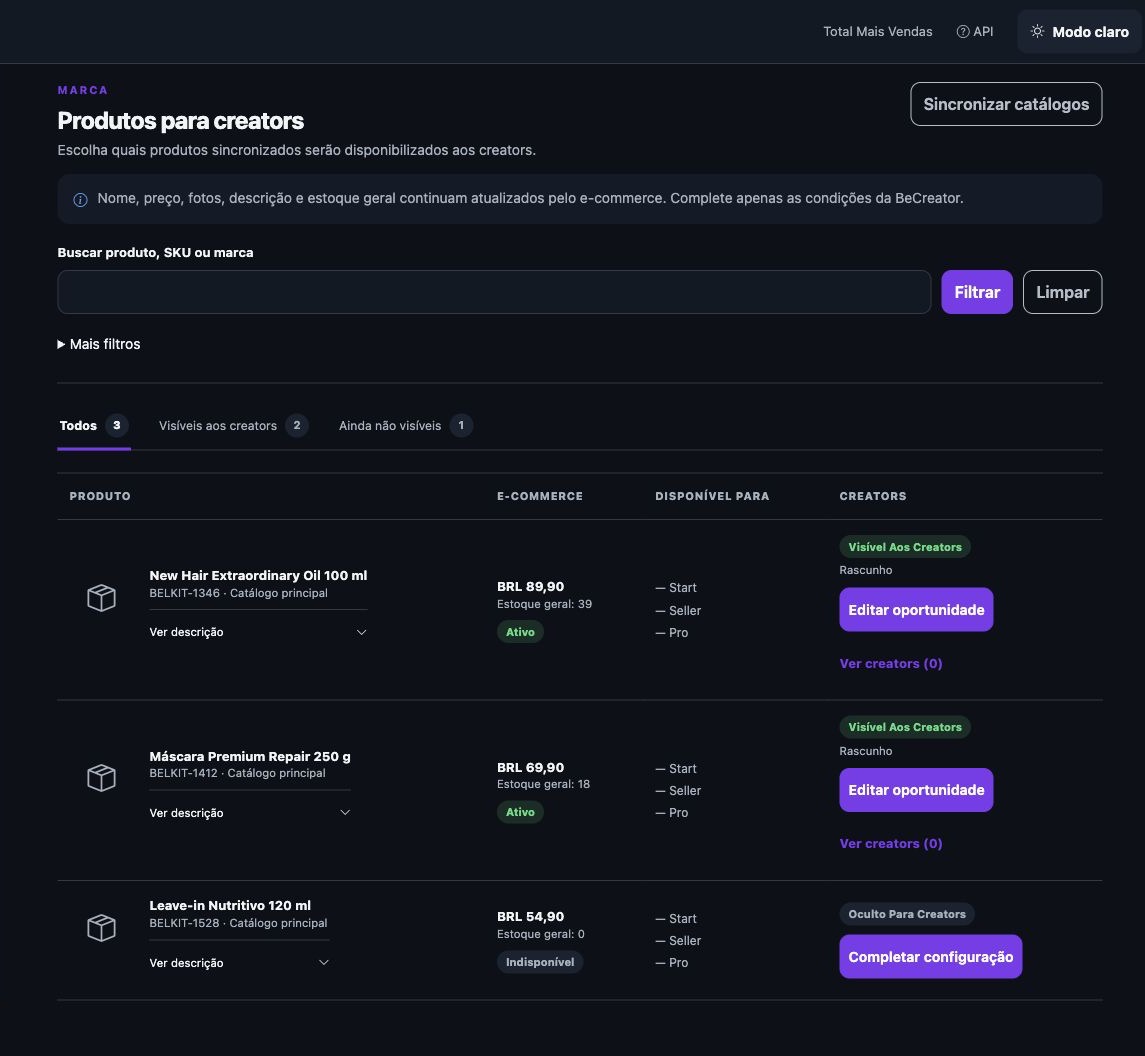Screen dimensions: 1145x1056
Task: Click the E-COMMERCE column header
Action: click(x=540, y=497)
